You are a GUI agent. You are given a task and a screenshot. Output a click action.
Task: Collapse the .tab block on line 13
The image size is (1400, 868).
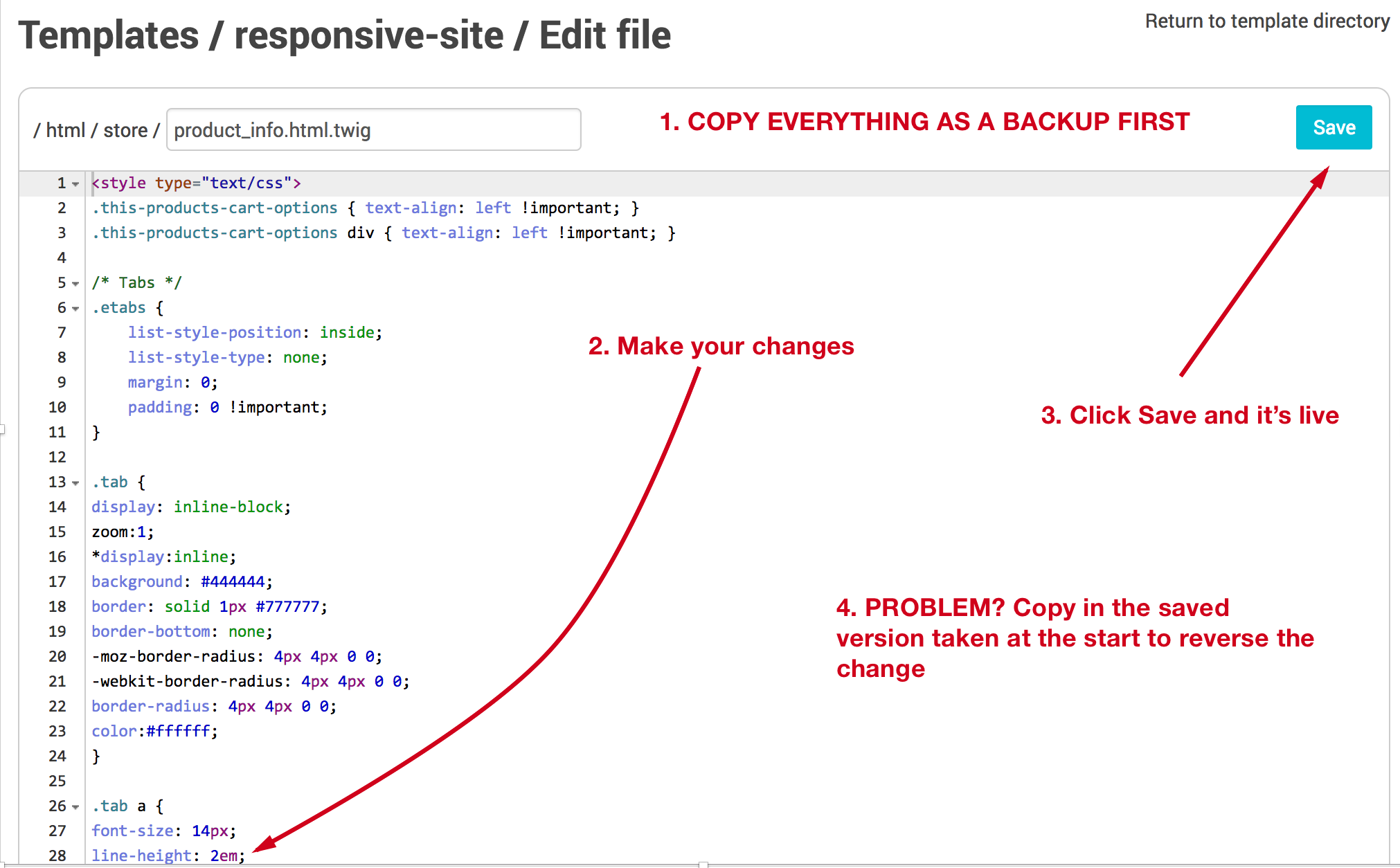[x=75, y=483]
